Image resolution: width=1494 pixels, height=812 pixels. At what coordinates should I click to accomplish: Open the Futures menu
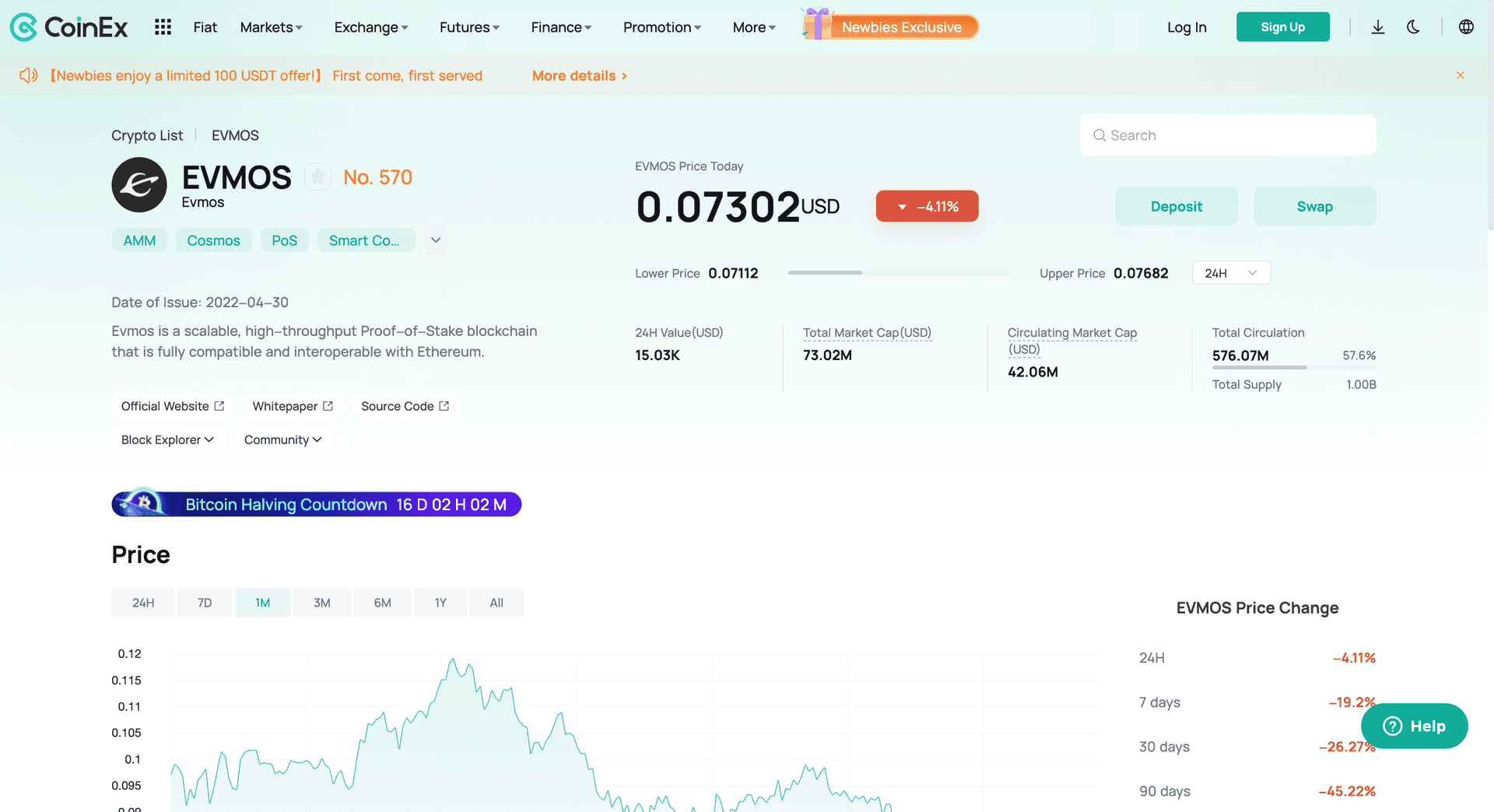click(x=469, y=27)
